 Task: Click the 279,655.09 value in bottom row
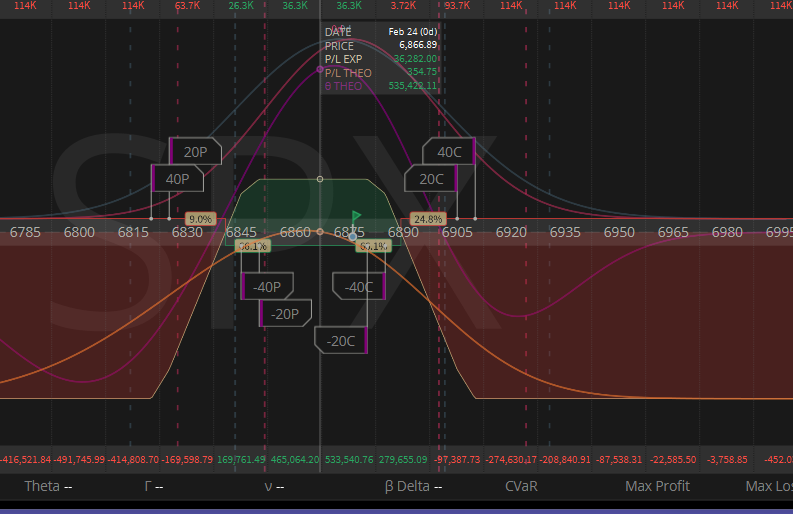coord(403,460)
